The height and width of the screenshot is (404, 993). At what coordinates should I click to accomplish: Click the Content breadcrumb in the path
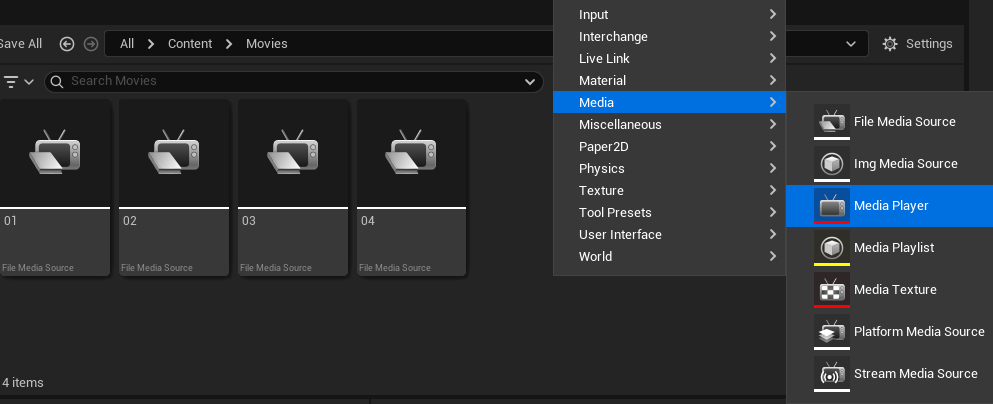pyautogui.click(x=190, y=44)
